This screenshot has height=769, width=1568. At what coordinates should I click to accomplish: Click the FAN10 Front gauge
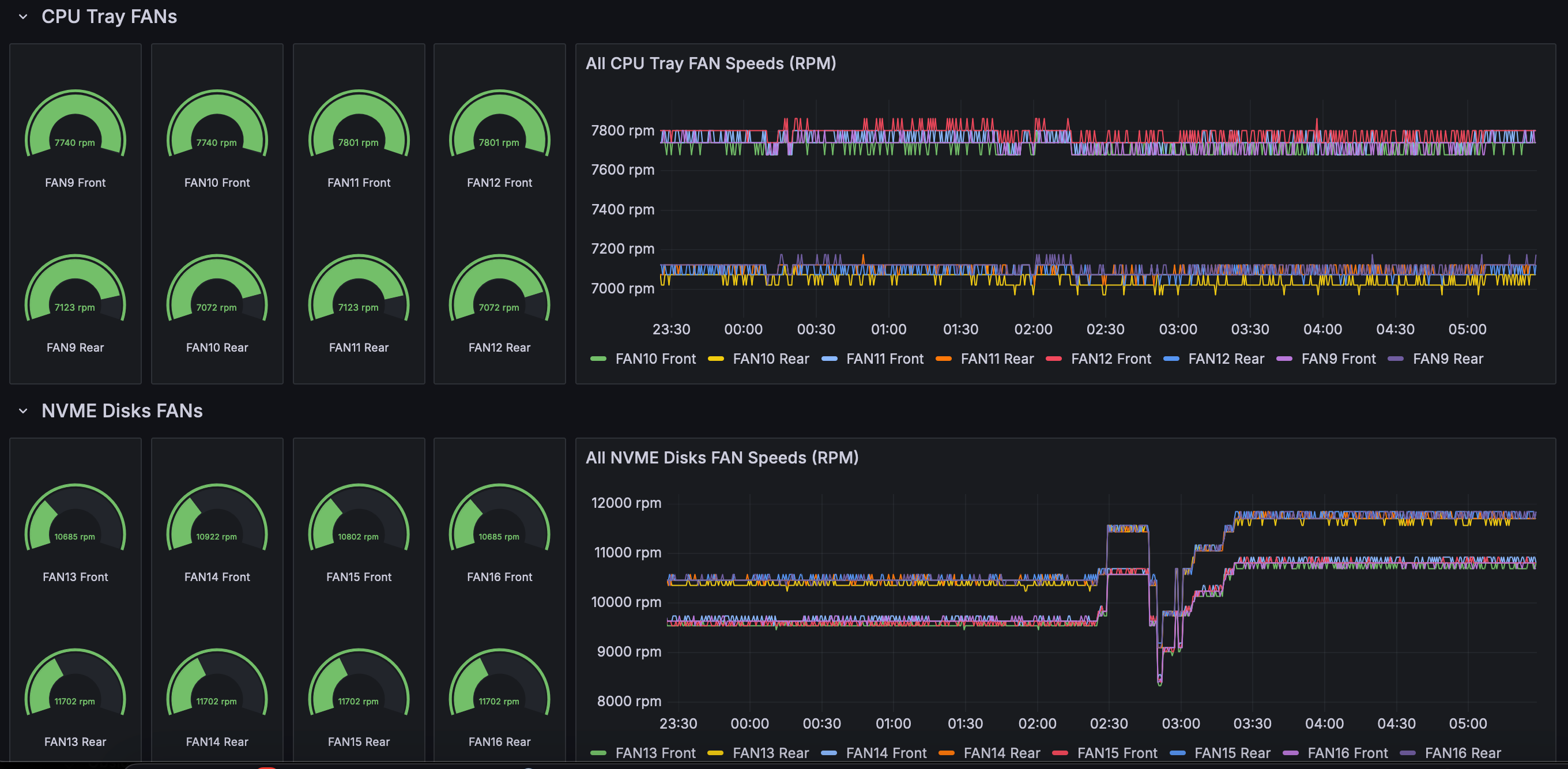[x=217, y=123]
